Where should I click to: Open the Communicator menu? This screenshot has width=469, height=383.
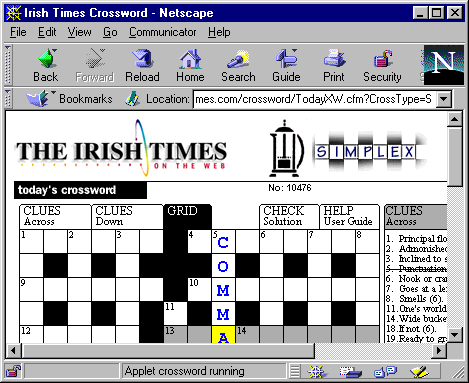coord(162,32)
